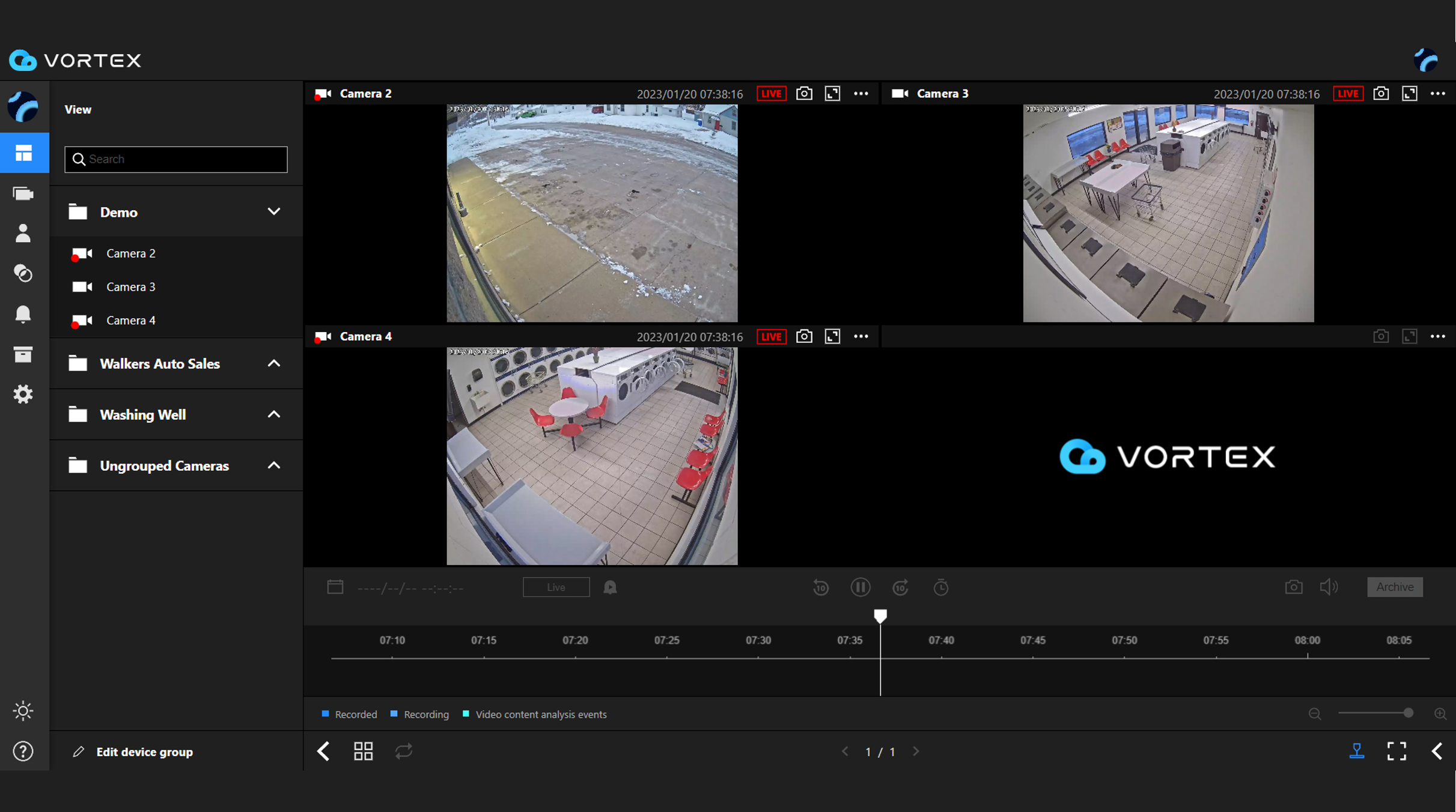Screen dimensions: 1456x812
Task: Open the help question mark icon
Action: click(23, 751)
